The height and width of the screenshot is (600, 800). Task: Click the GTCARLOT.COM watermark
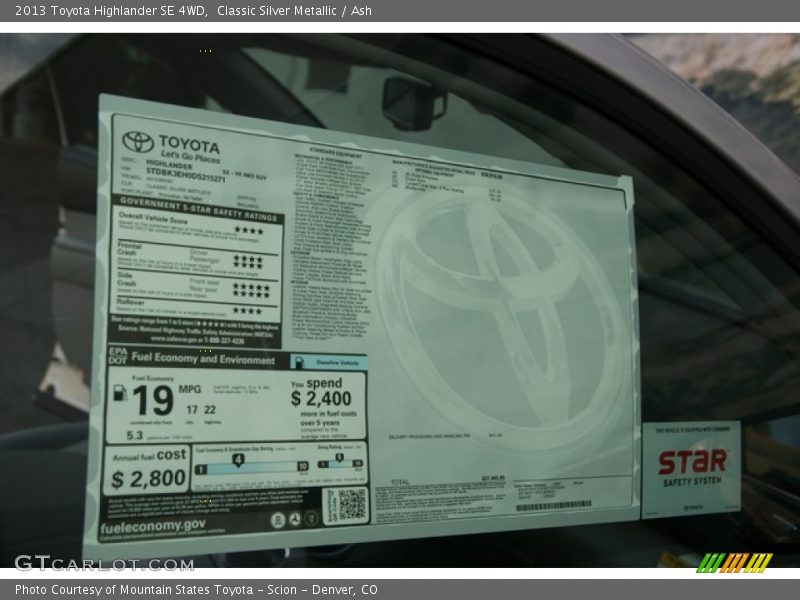point(104,563)
